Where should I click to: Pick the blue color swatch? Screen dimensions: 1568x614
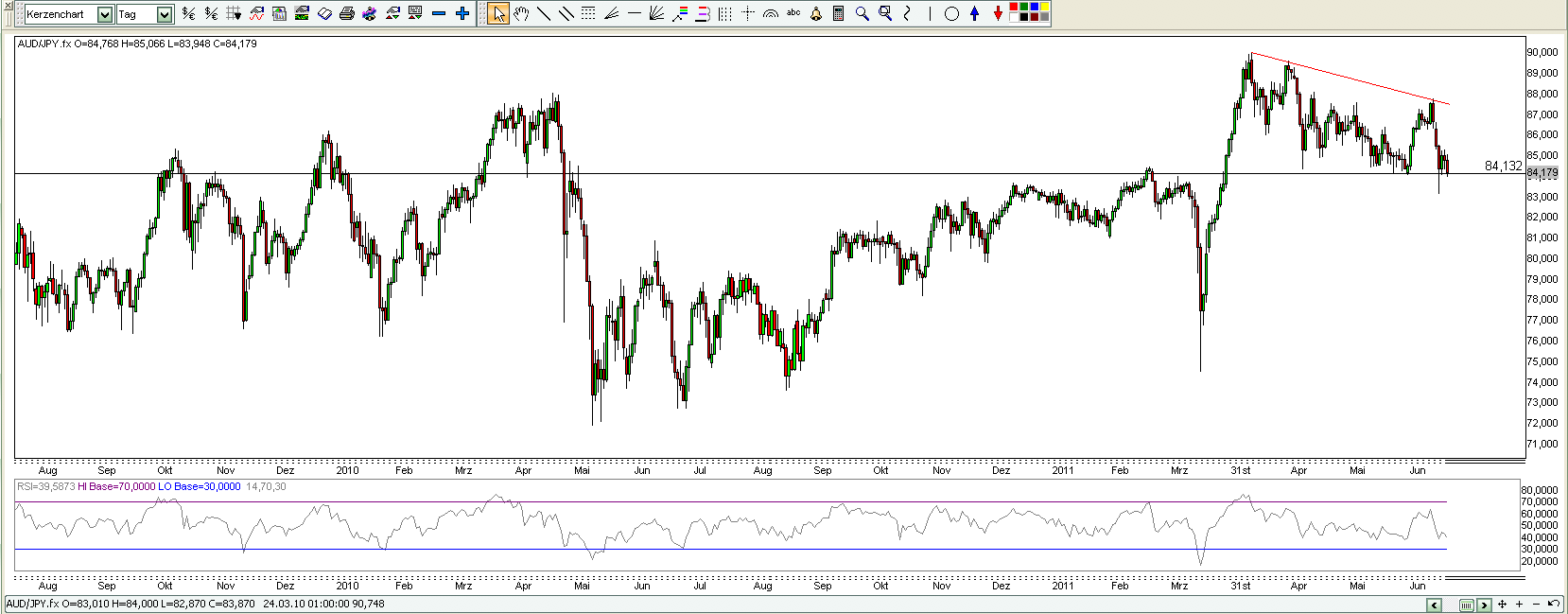pos(1035,7)
